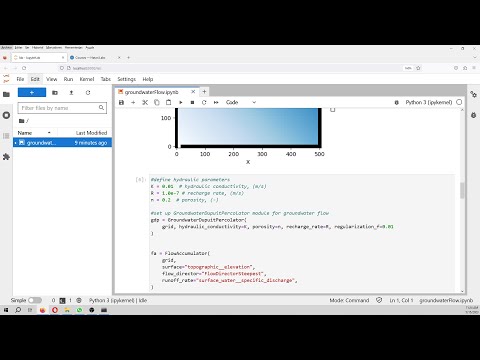The width and height of the screenshot is (480, 360).
Task: Open the Property Inspector gears icon
Action: (x=473, y=94)
